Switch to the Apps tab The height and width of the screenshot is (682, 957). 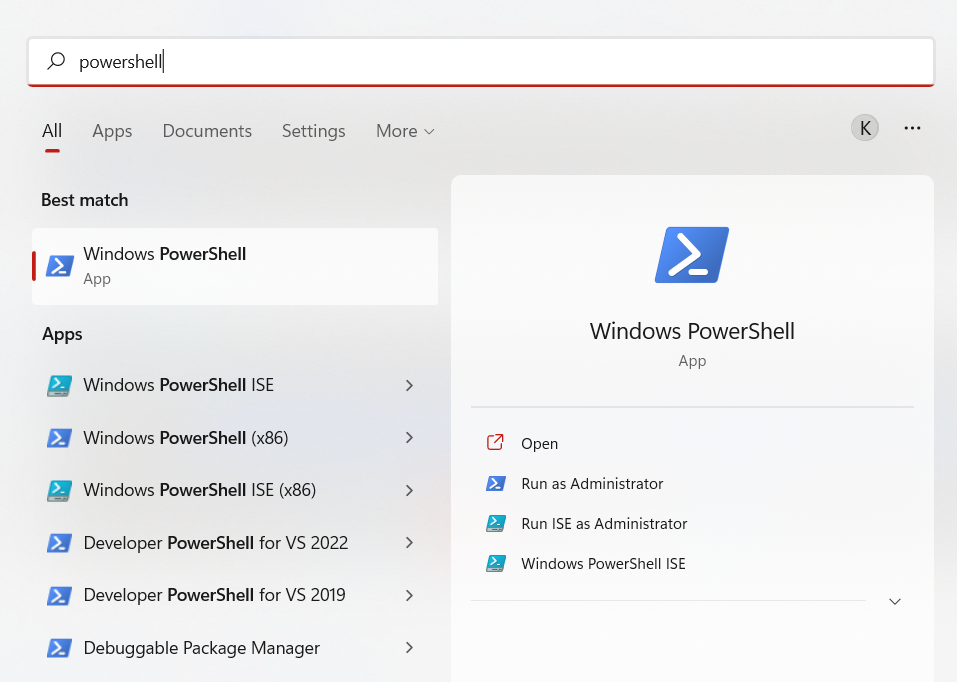[112, 131]
